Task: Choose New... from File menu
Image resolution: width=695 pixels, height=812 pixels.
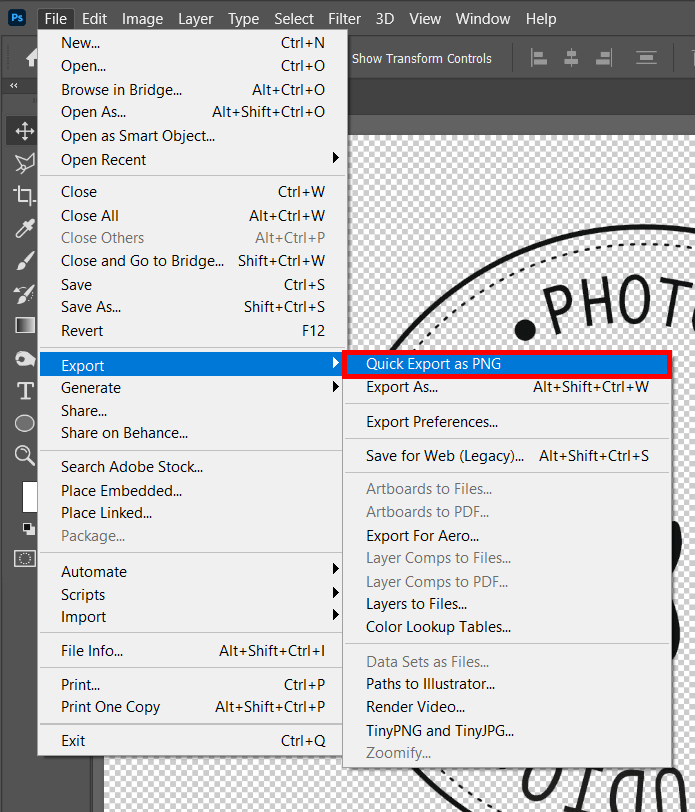Action: click(x=193, y=42)
